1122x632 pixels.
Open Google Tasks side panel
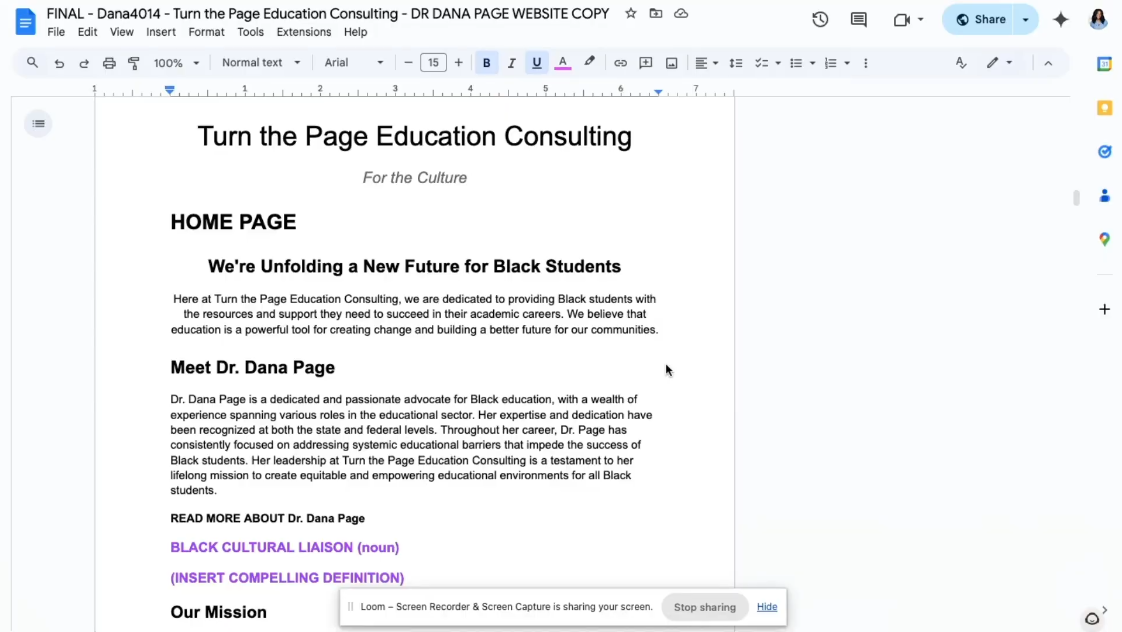point(1105,152)
